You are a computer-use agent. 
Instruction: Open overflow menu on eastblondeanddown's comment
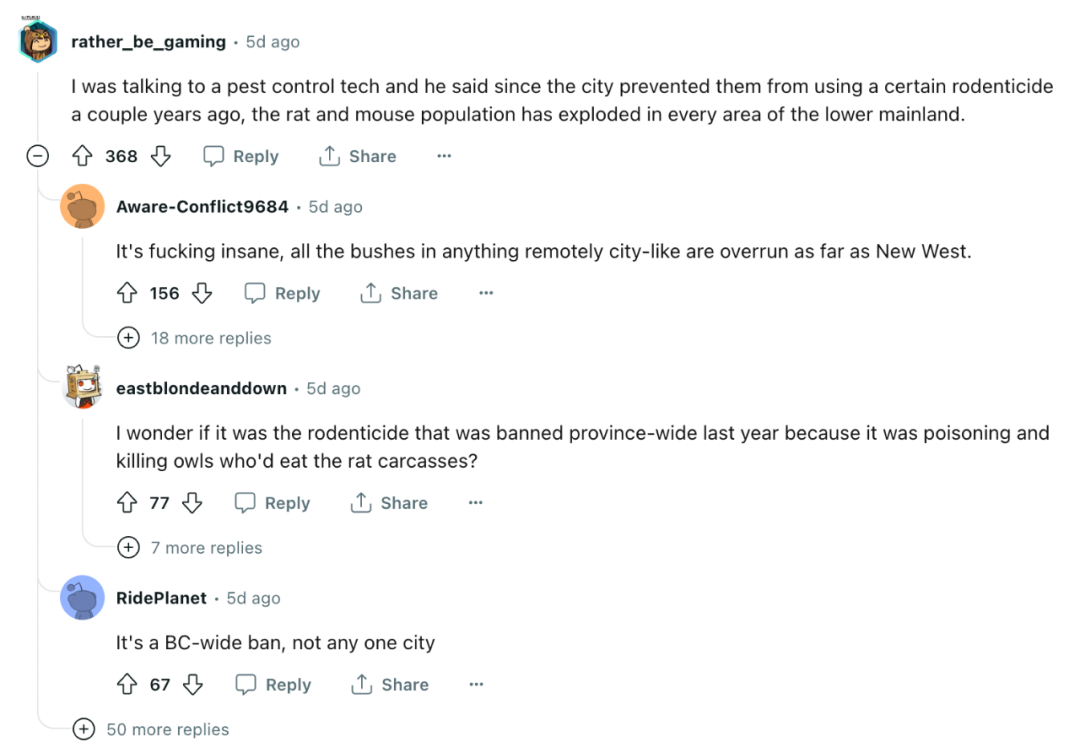coord(475,502)
